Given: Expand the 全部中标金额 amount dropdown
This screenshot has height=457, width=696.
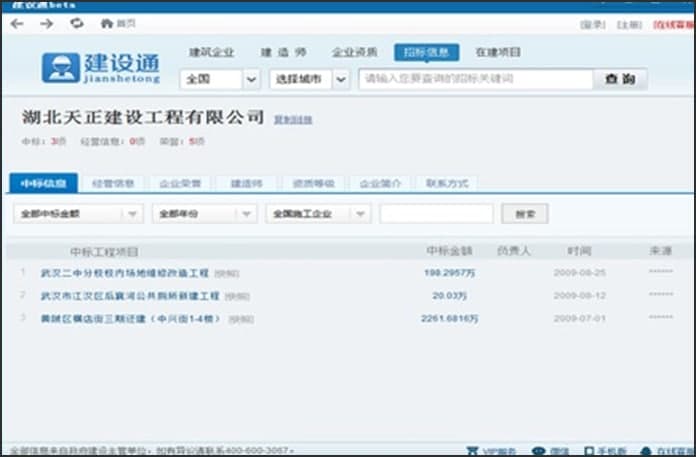Looking at the screenshot, I should (78, 214).
